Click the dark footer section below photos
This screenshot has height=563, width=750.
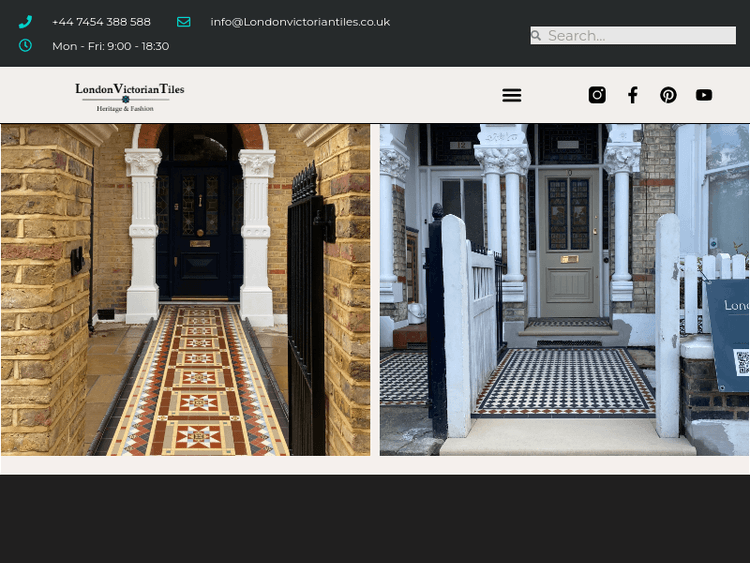(375, 518)
